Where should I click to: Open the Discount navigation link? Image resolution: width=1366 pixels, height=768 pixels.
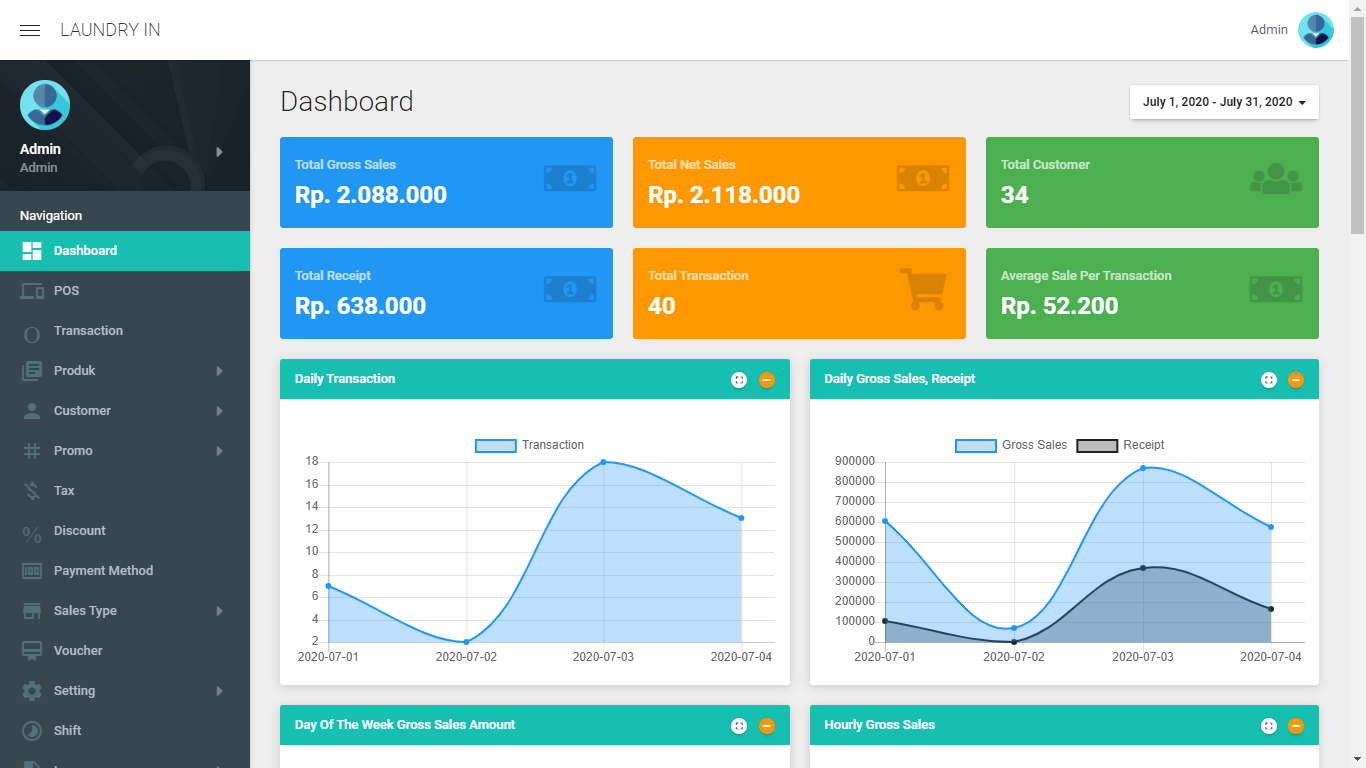tap(79, 531)
